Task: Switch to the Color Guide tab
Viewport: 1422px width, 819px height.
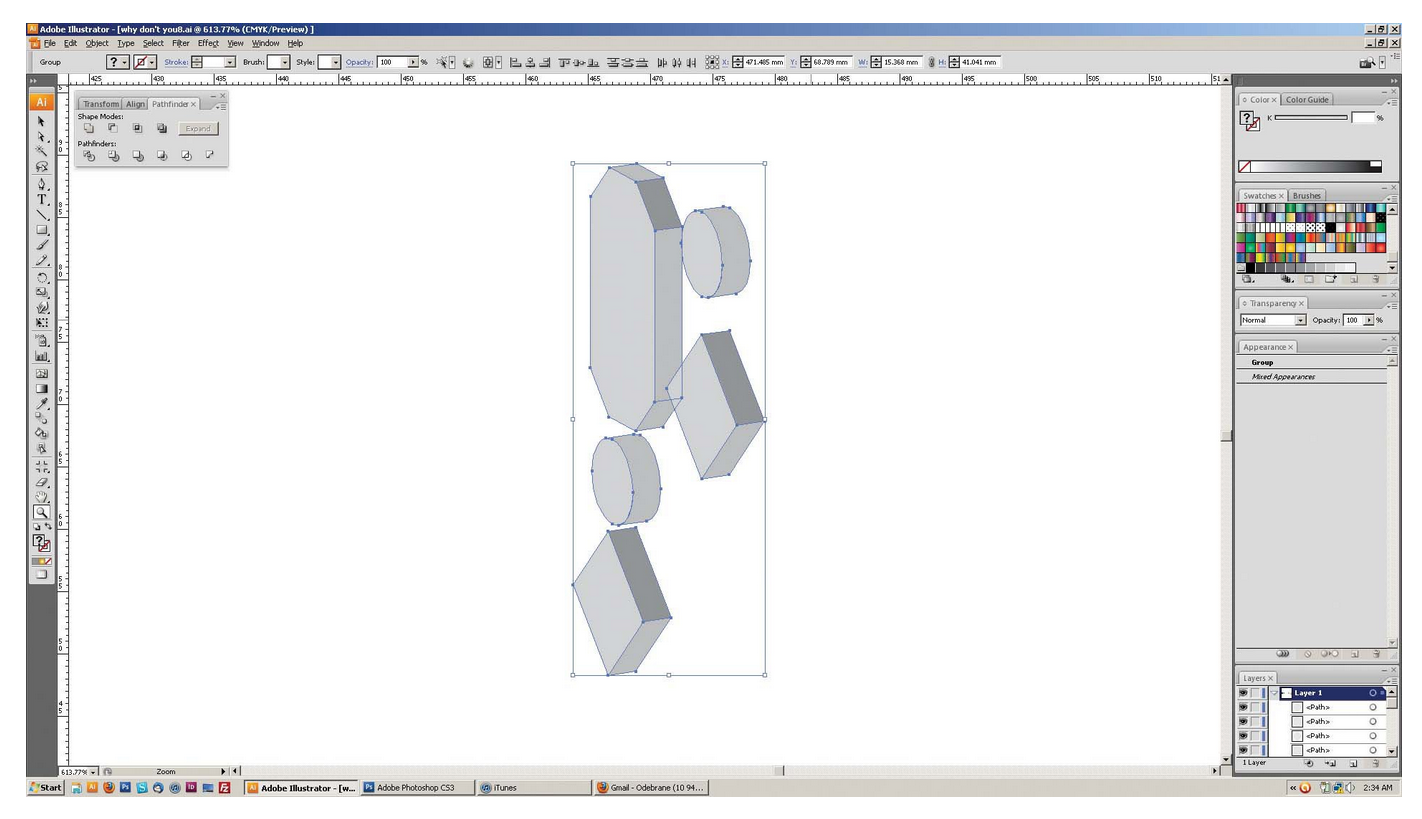Action: (x=1306, y=100)
